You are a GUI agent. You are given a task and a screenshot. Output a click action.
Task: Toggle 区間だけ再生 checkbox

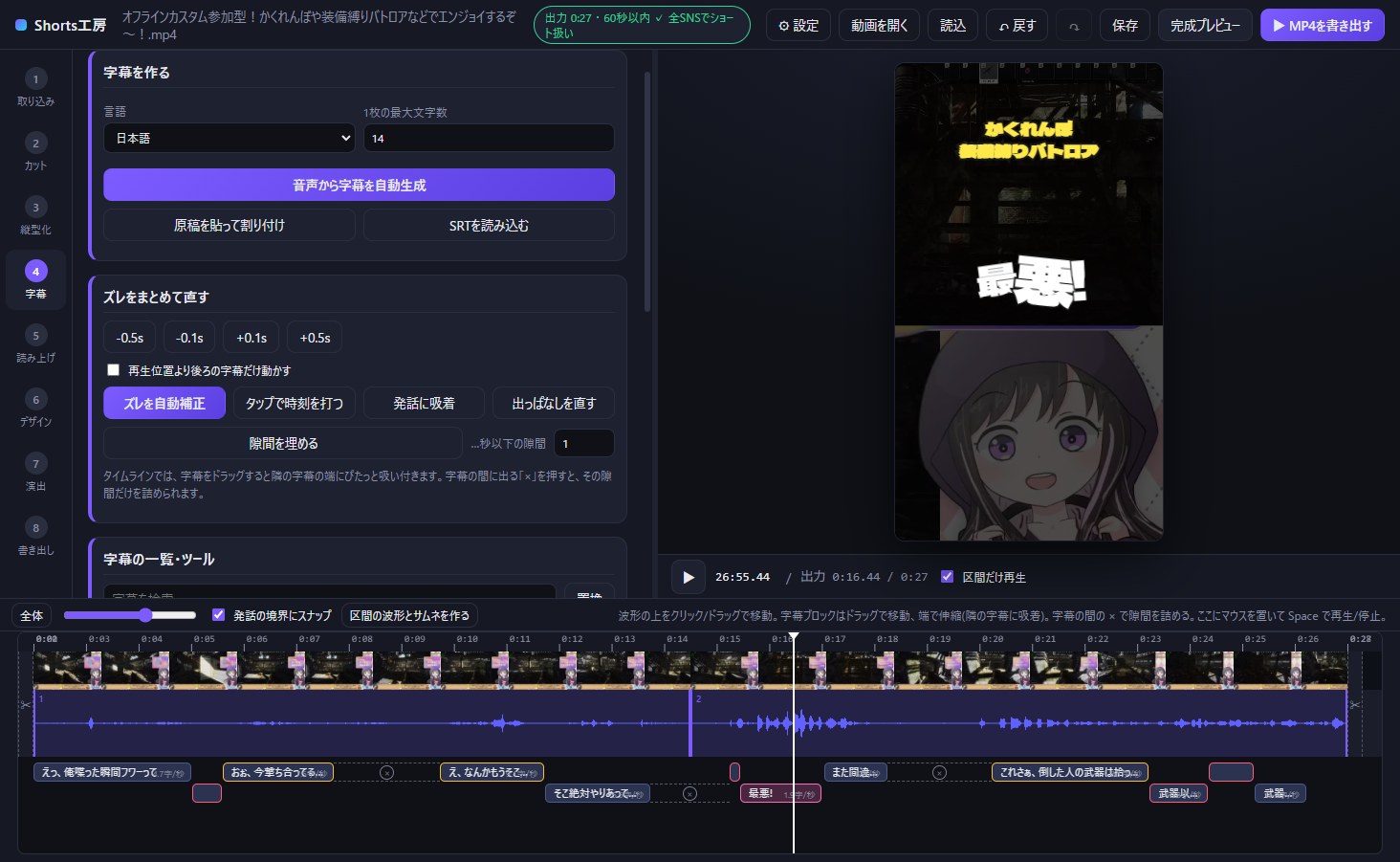pos(947,577)
